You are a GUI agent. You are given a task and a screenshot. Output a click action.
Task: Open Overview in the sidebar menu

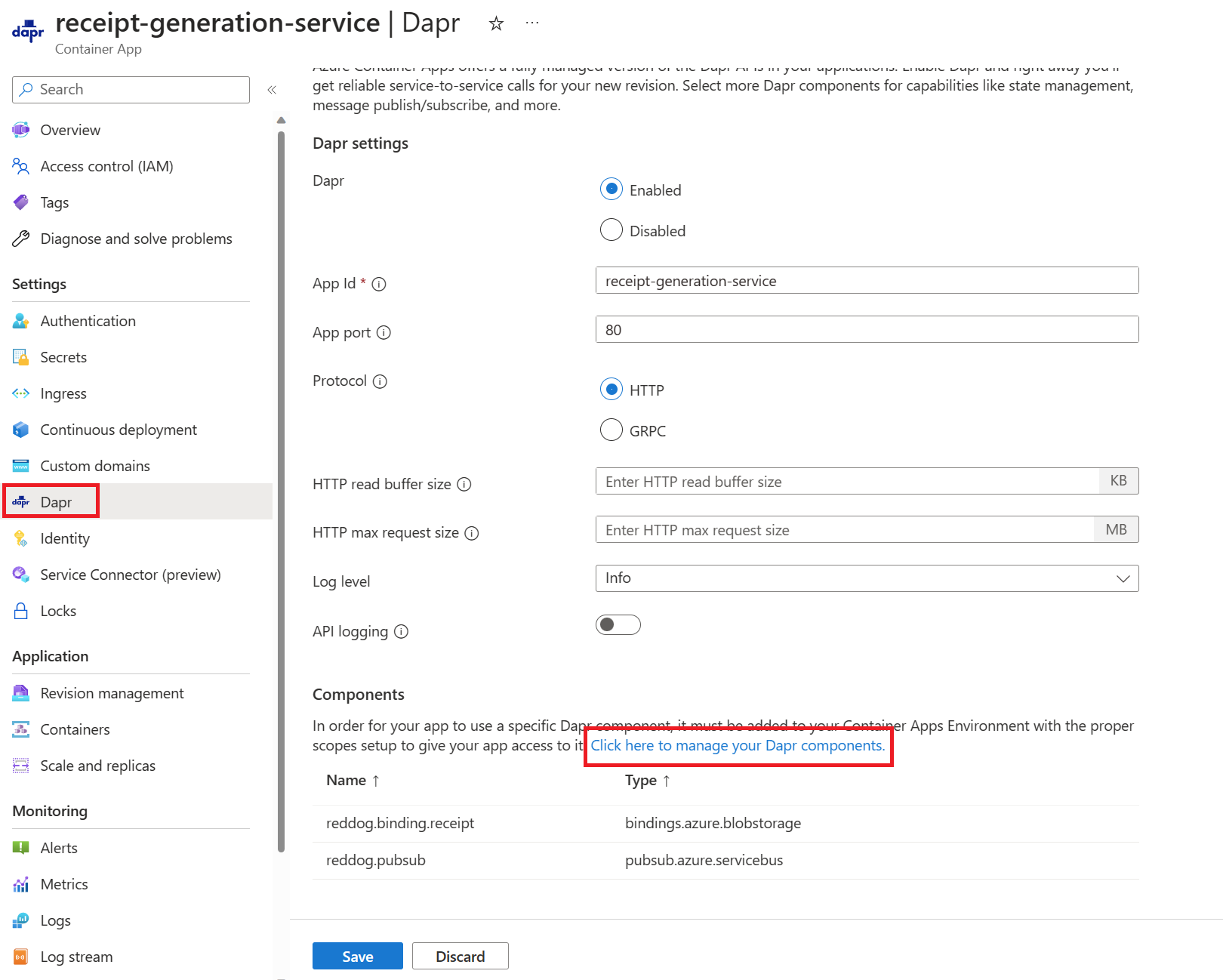(x=70, y=130)
